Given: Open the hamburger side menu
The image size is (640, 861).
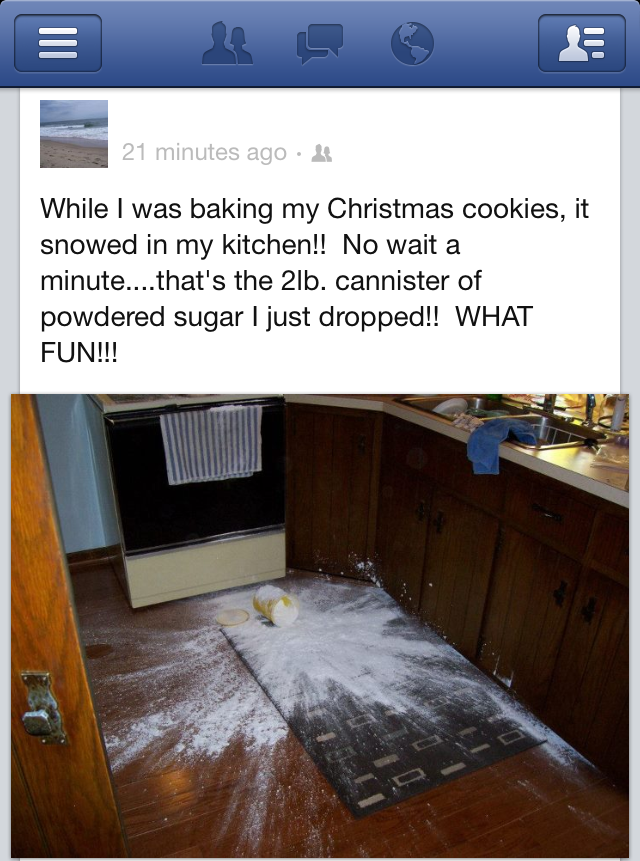Looking at the screenshot, I should coord(58,43).
